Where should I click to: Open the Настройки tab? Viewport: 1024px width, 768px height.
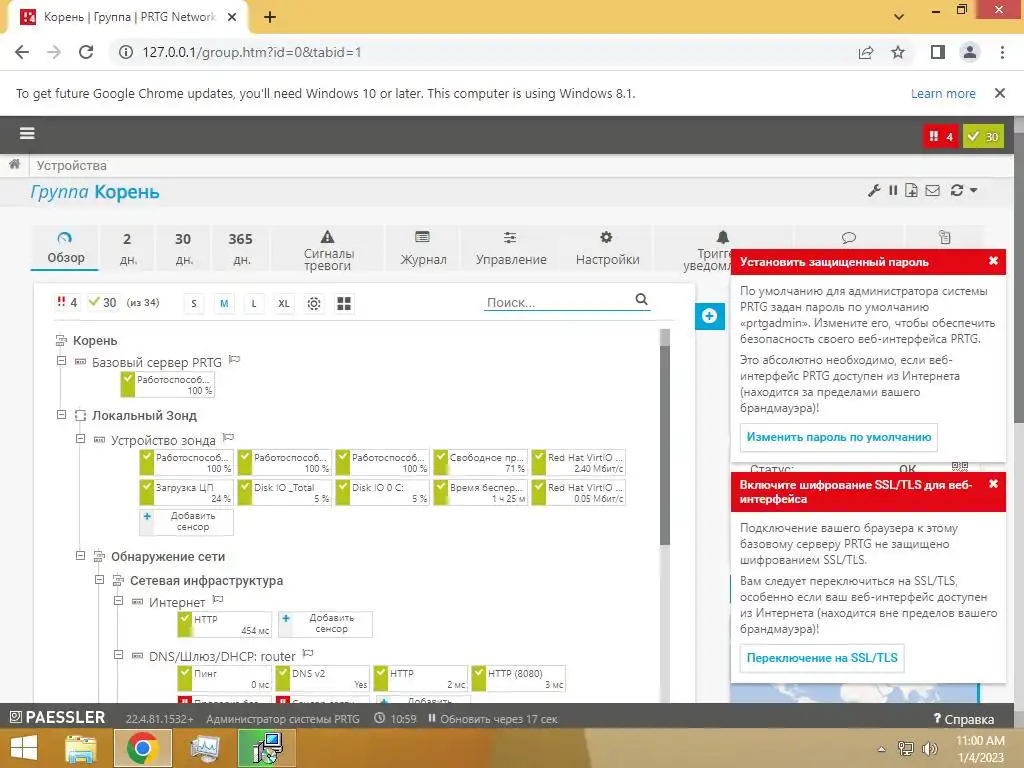[607, 248]
